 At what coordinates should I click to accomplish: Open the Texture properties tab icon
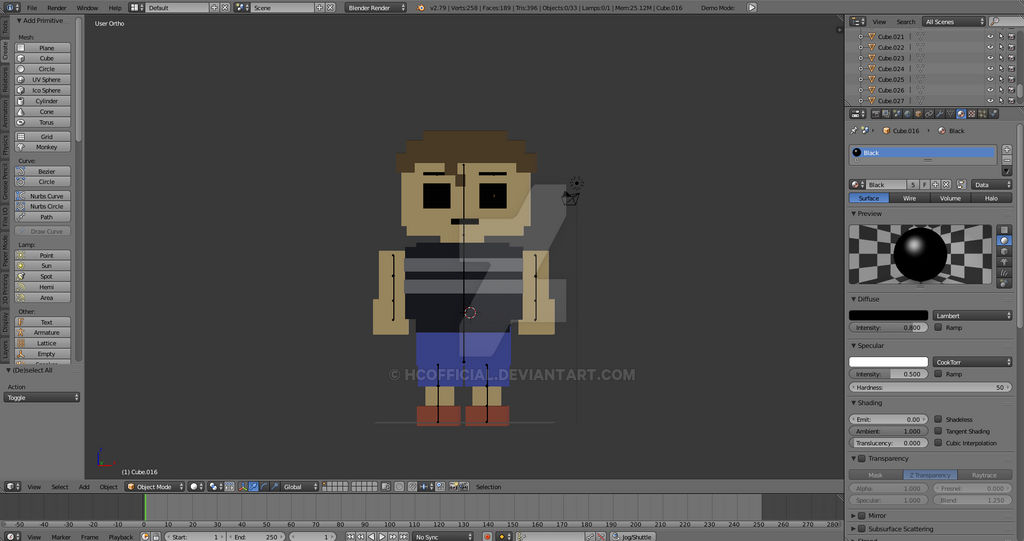click(972, 114)
